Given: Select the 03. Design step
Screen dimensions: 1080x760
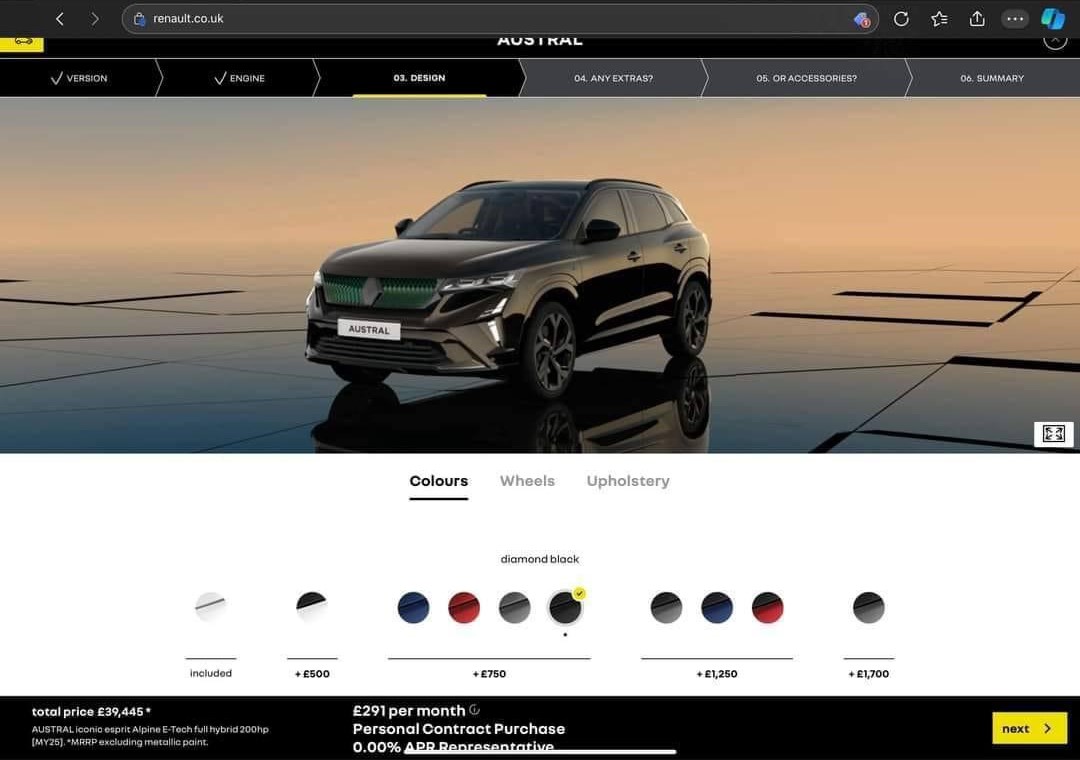Looking at the screenshot, I should coord(419,78).
